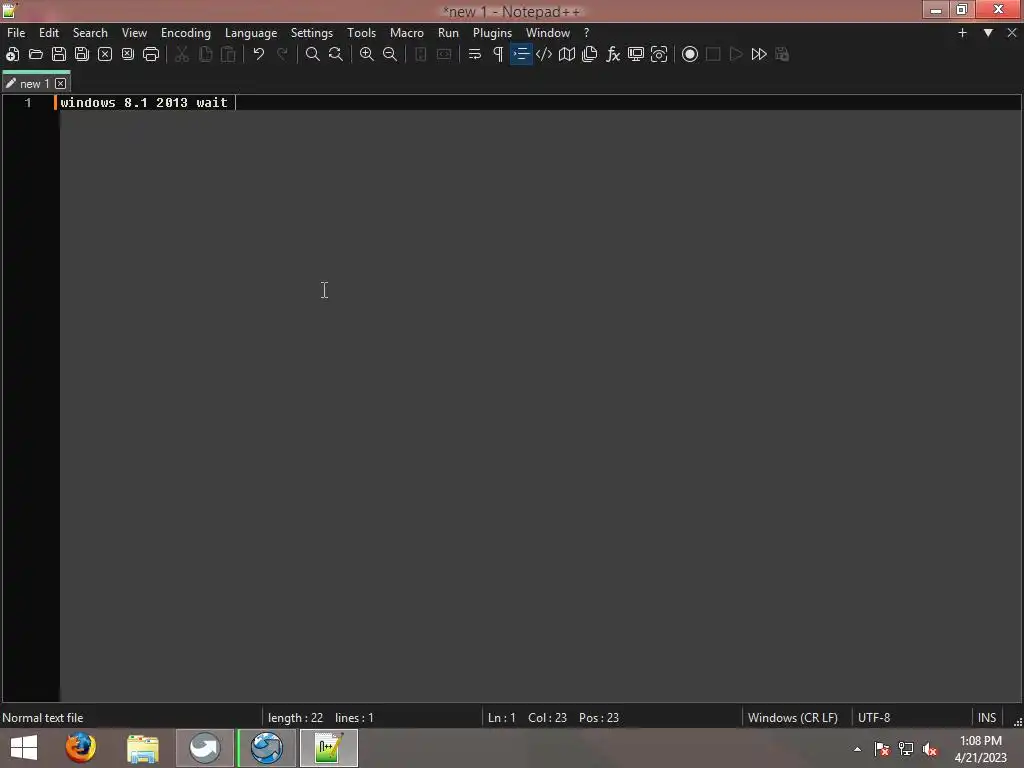
Task: Create a new file via toolbar icon
Action: coord(12,54)
